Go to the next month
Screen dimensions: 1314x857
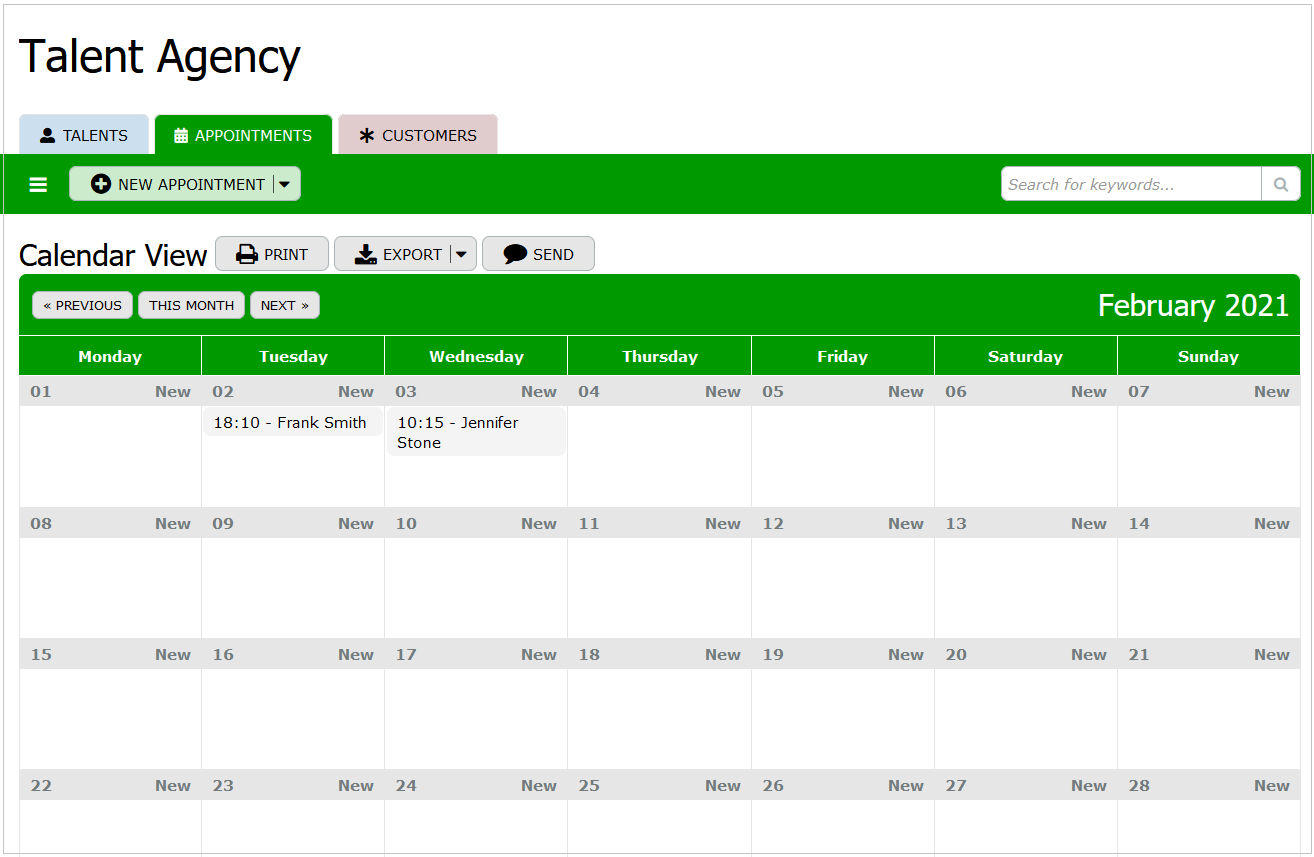coord(284,305)
